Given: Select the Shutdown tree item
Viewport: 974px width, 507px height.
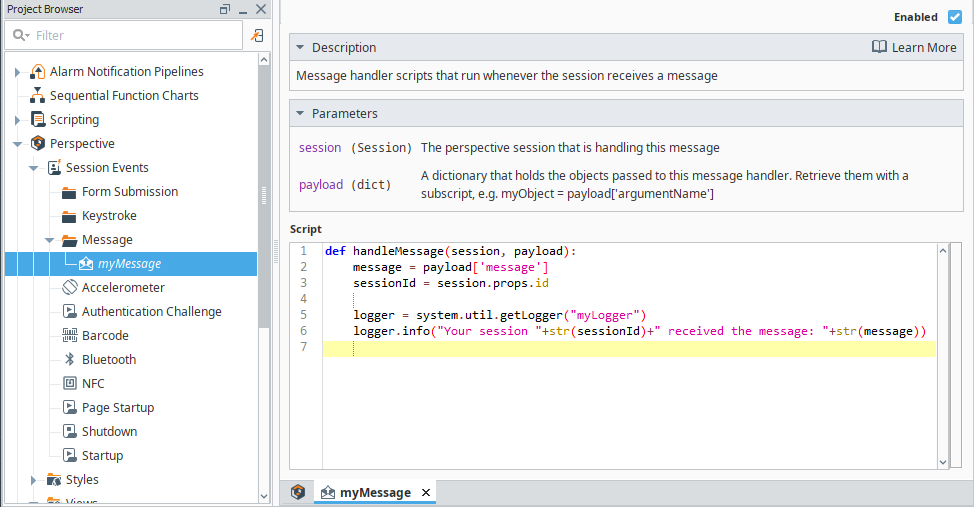Looking at the screenshot, I should [x=109, y=431].
